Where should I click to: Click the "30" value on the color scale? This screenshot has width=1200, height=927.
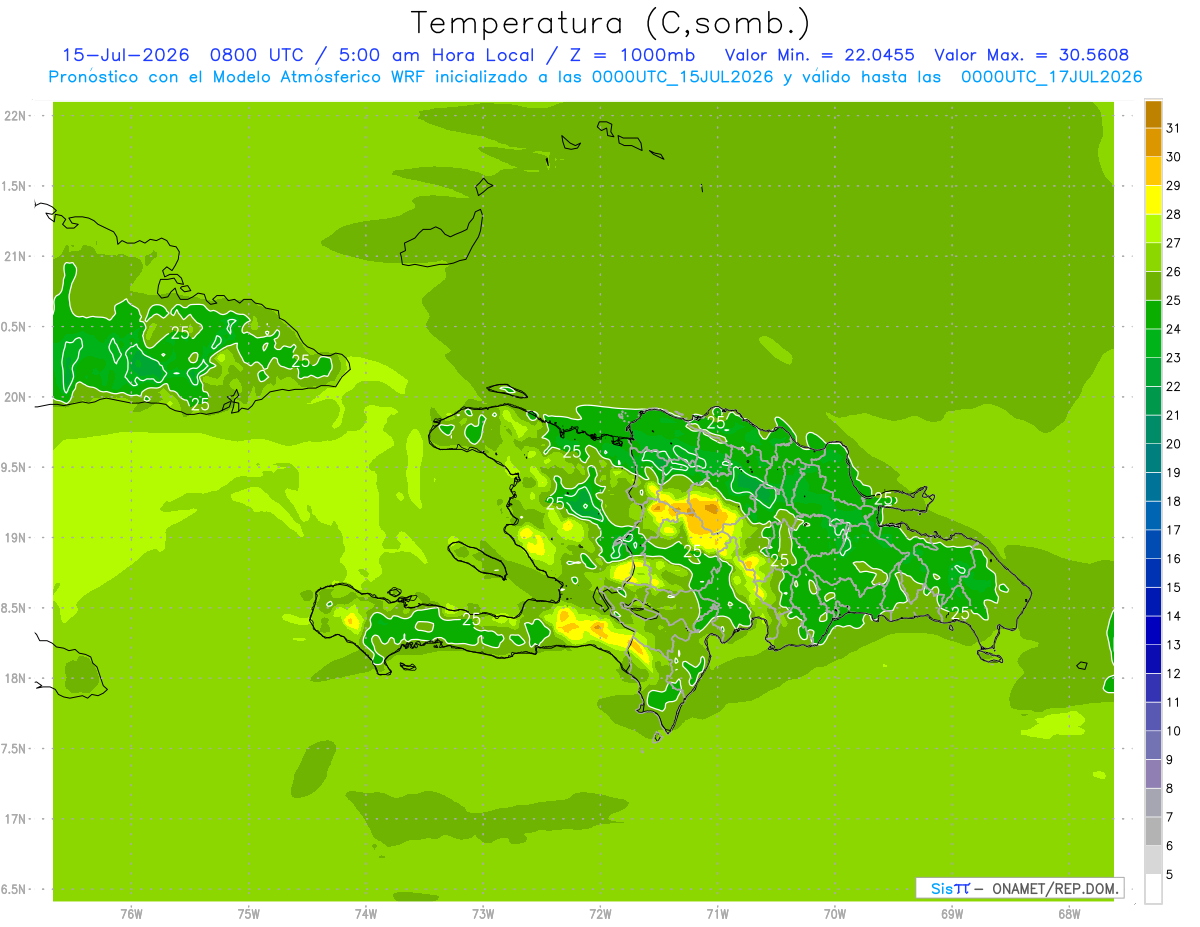coord(1174,157)
